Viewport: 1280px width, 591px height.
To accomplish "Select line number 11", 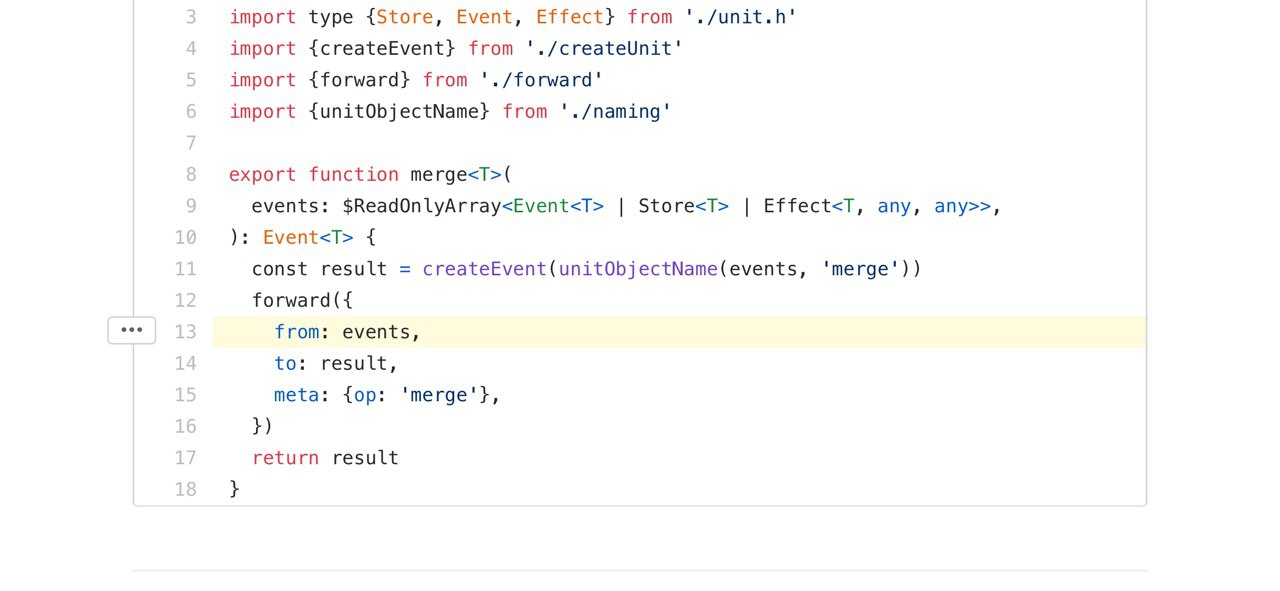I will tap(186, 269).
